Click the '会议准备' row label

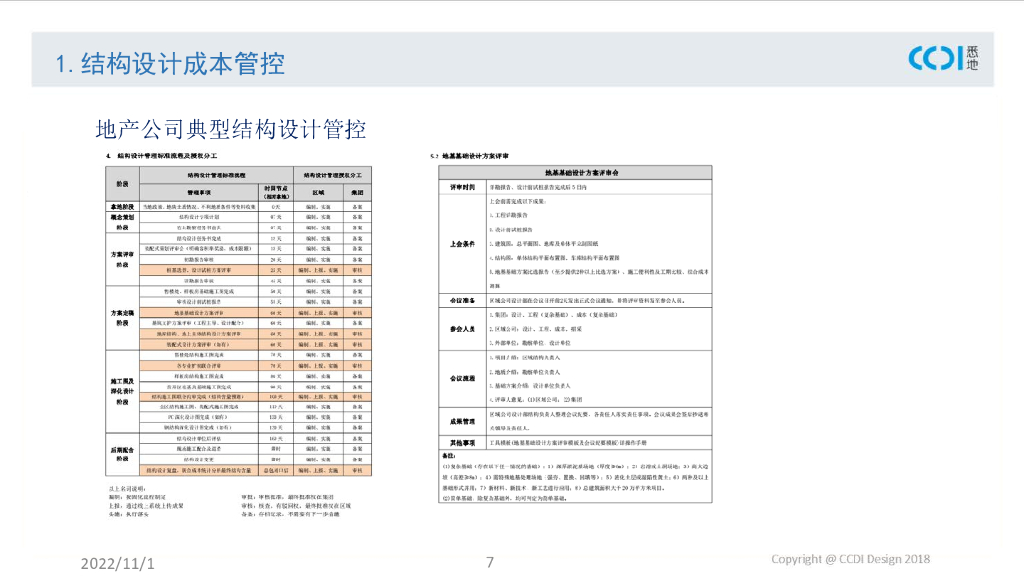pyautogui.click(x=462, y=300)
